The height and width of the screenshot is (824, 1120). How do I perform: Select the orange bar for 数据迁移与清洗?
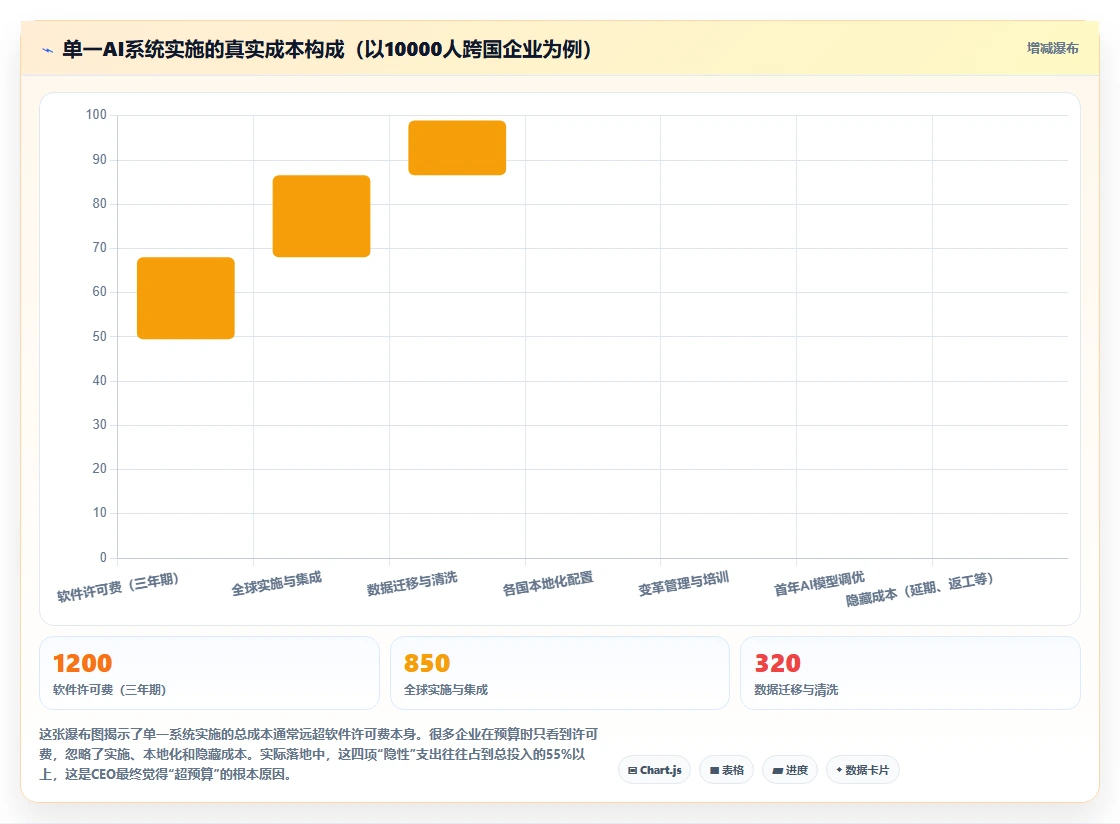click(x=457, y=148)
